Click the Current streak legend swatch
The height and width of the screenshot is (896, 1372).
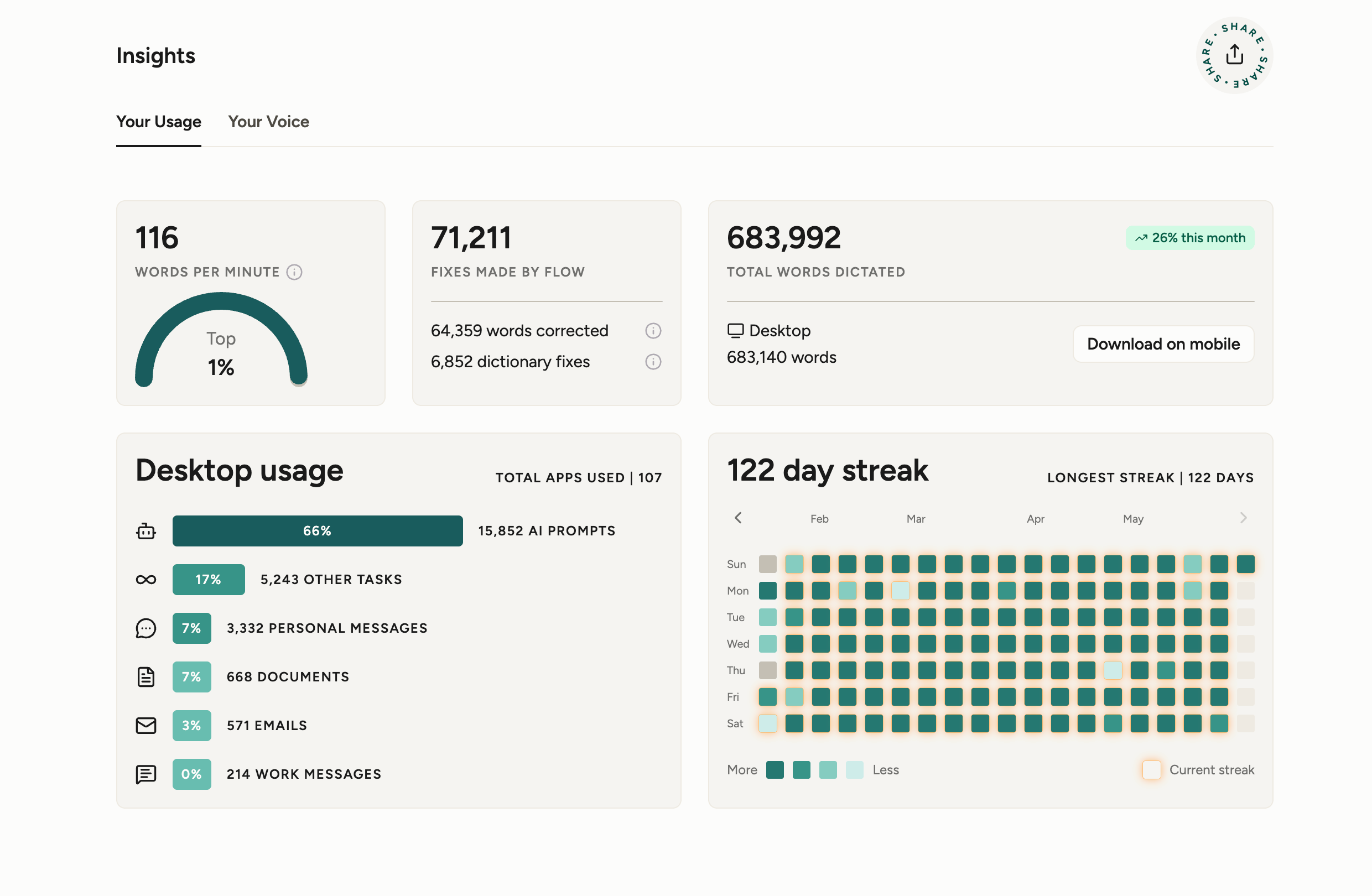click(x=1151, y=770)
